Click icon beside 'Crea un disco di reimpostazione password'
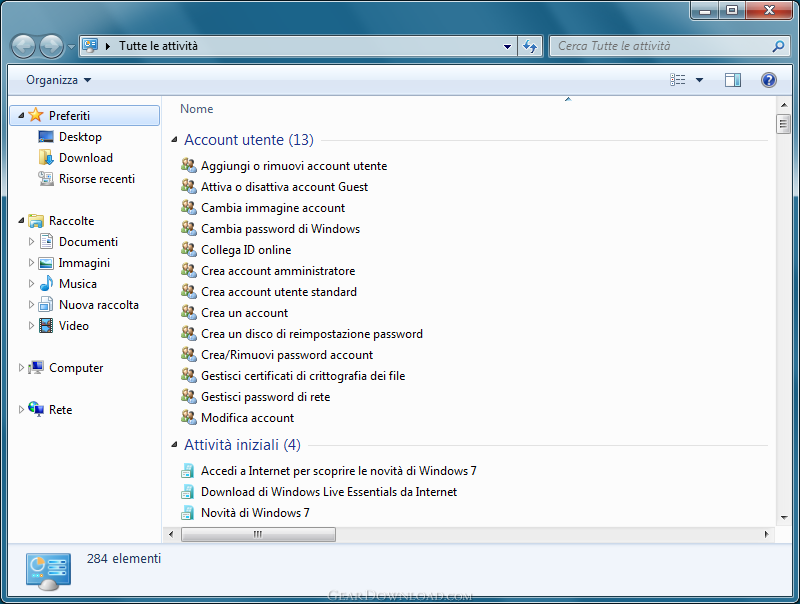 189,334
